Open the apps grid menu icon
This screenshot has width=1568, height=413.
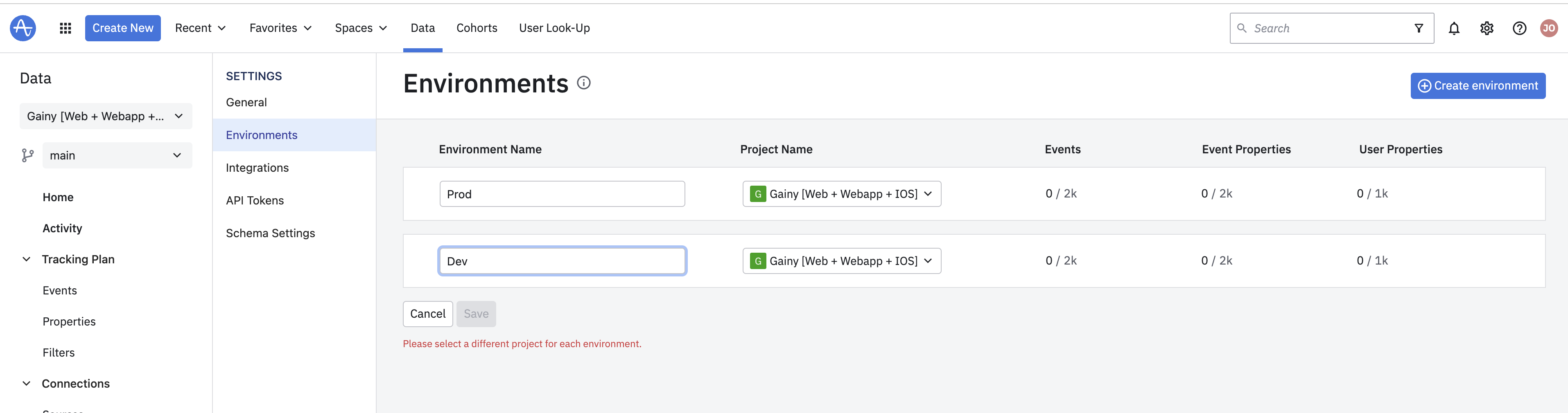pos(65,28)
